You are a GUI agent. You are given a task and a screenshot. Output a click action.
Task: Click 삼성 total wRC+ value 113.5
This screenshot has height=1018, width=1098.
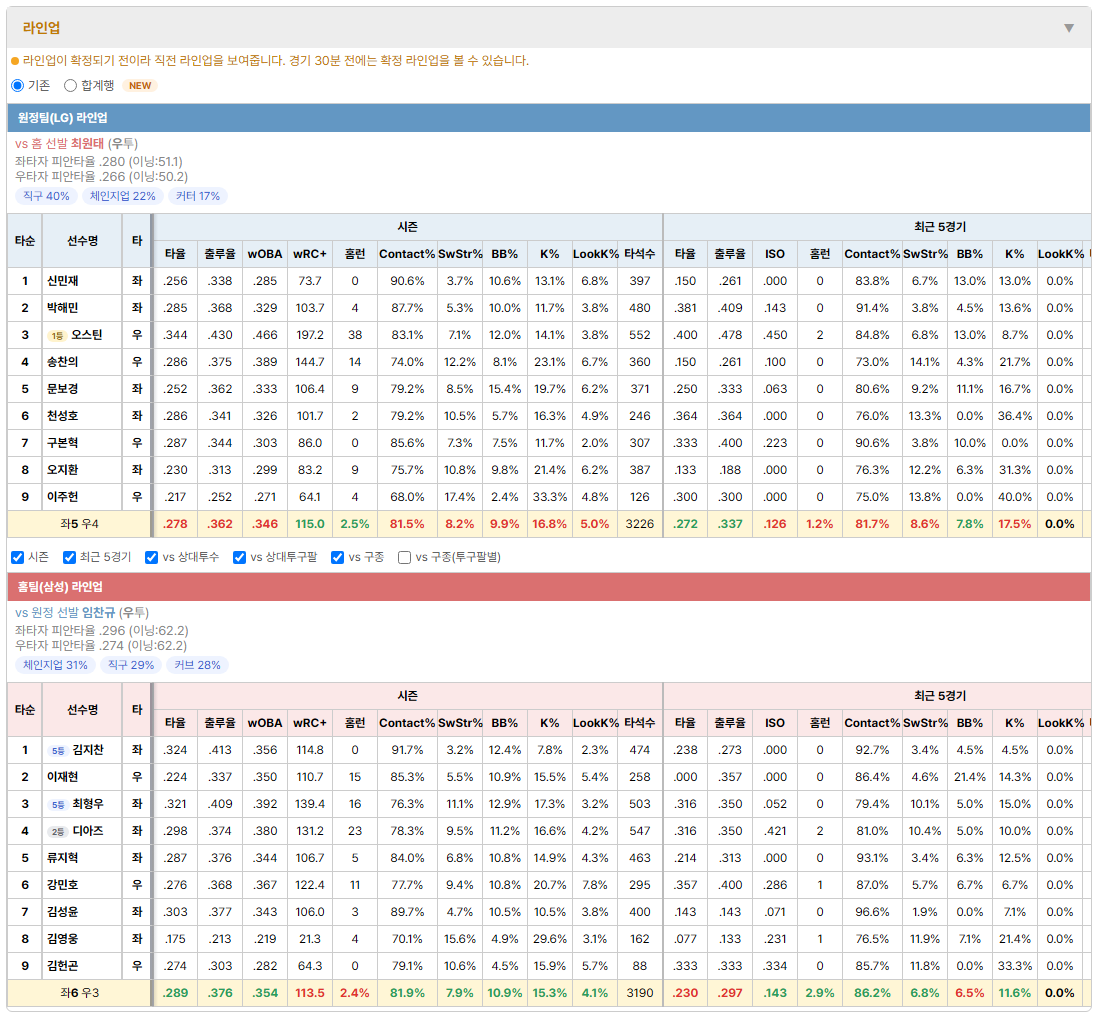[x=310, y=993]
